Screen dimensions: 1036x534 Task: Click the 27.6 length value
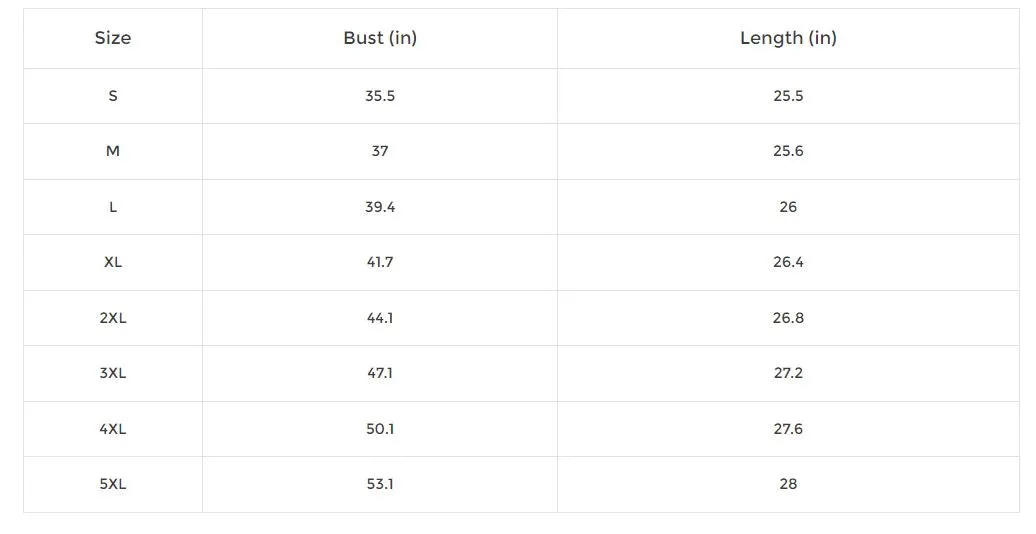coord(788,429)
